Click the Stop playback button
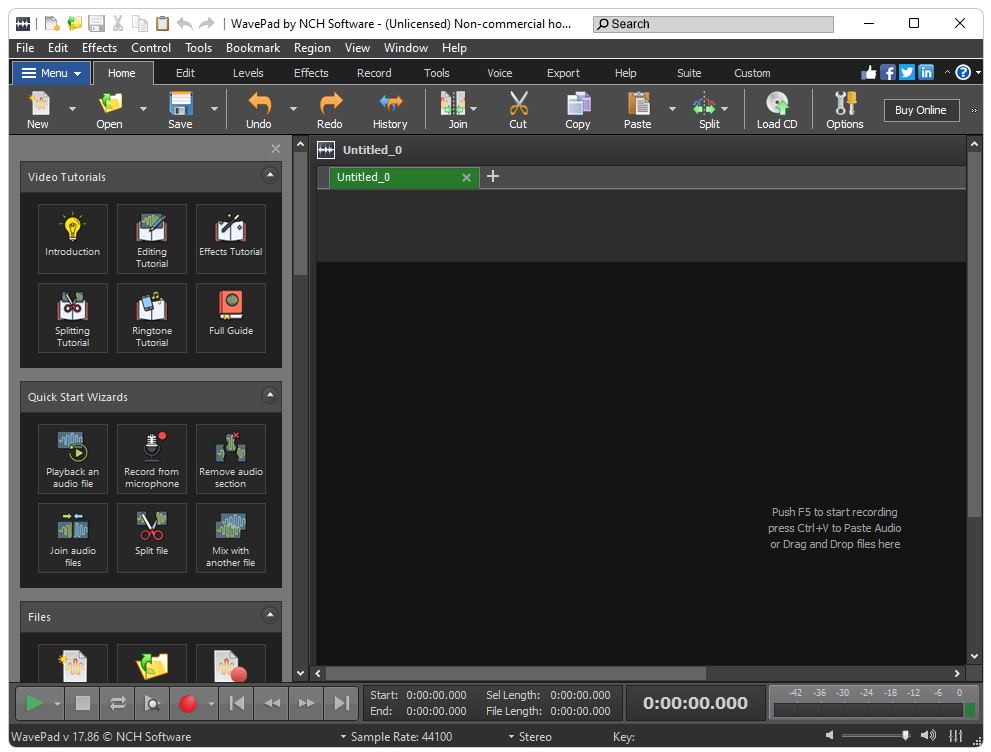The image size is (991, 752). tap(83, 703)
